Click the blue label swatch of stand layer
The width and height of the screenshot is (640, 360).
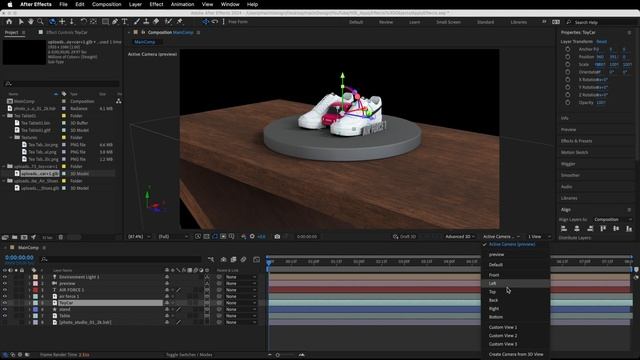[x=35, y=309]
